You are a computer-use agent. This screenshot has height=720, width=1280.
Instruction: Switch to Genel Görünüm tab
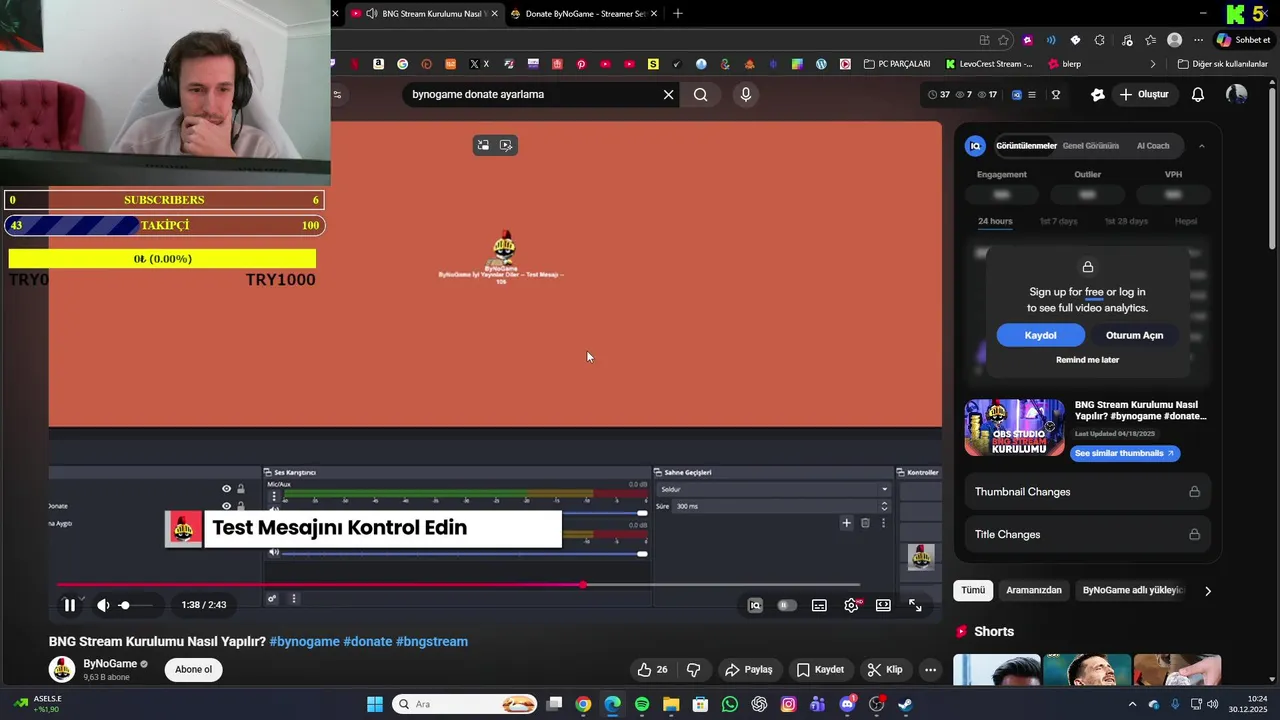(1090, 146)
